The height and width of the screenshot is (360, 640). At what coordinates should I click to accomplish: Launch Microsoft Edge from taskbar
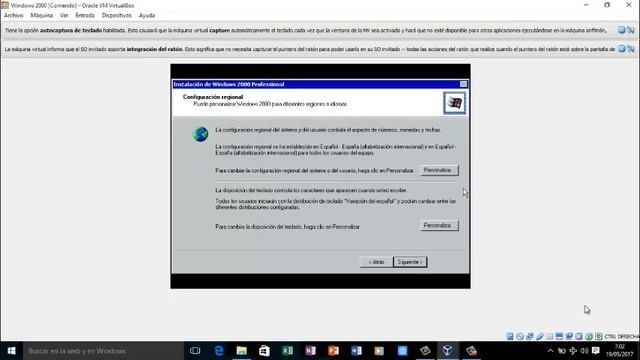tap(219, 351)
